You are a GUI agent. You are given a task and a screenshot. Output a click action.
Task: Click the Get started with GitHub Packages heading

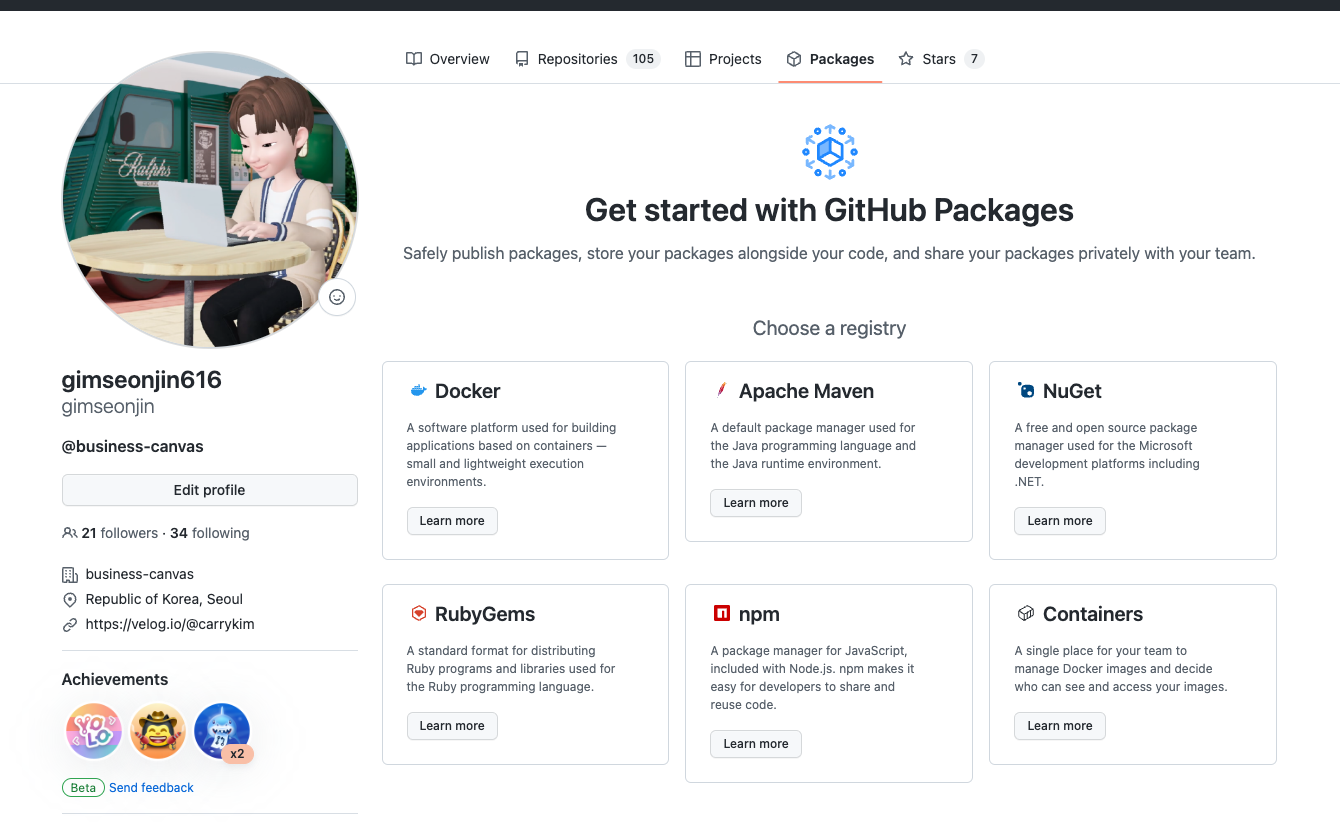pos(829,210)
